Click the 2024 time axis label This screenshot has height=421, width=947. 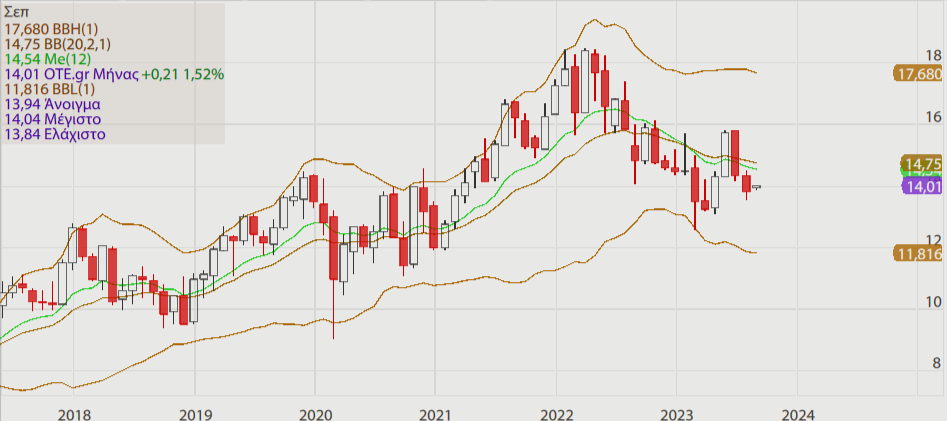(797, 413)
